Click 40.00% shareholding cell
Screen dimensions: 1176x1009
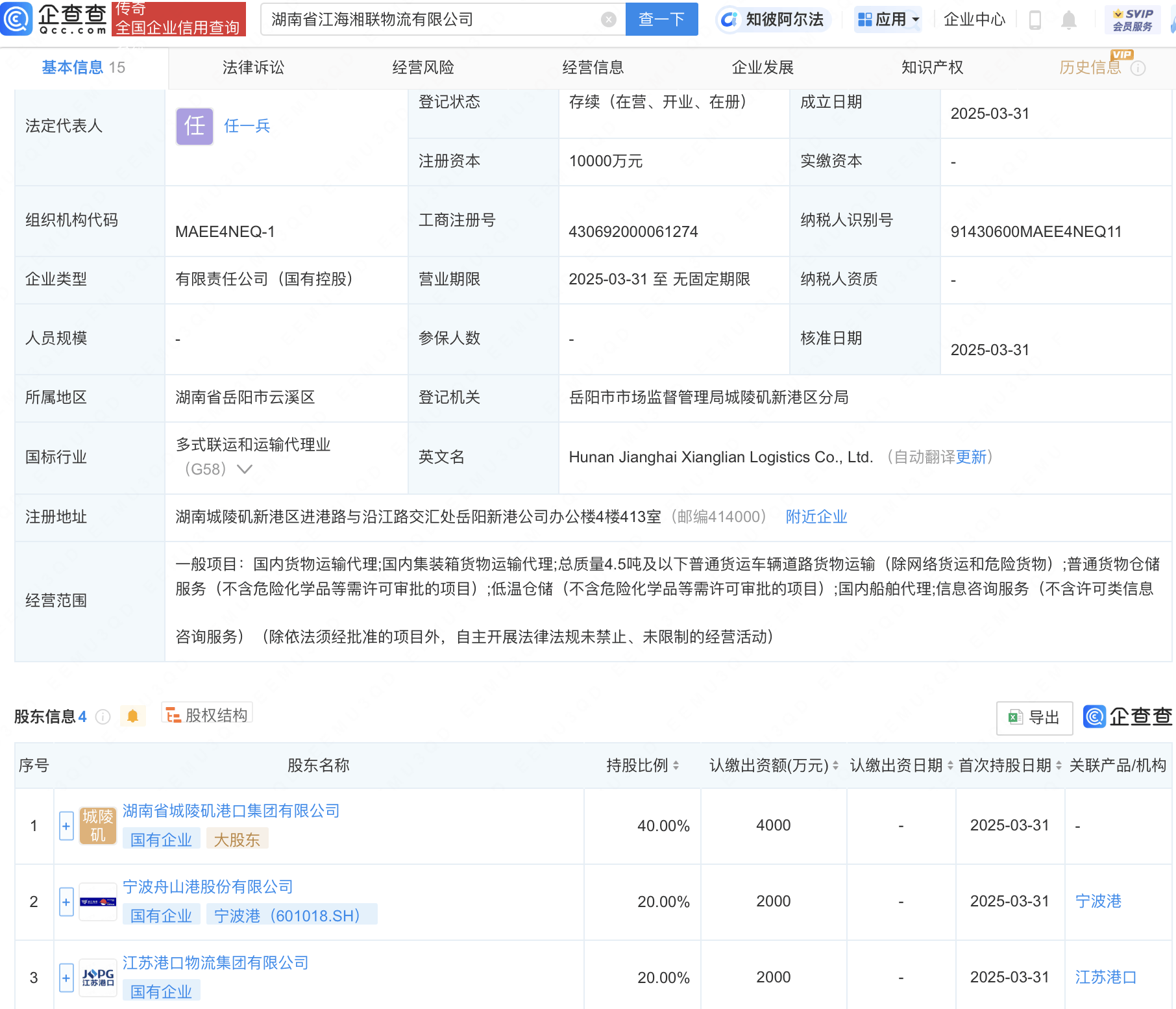tap(663, 826)
